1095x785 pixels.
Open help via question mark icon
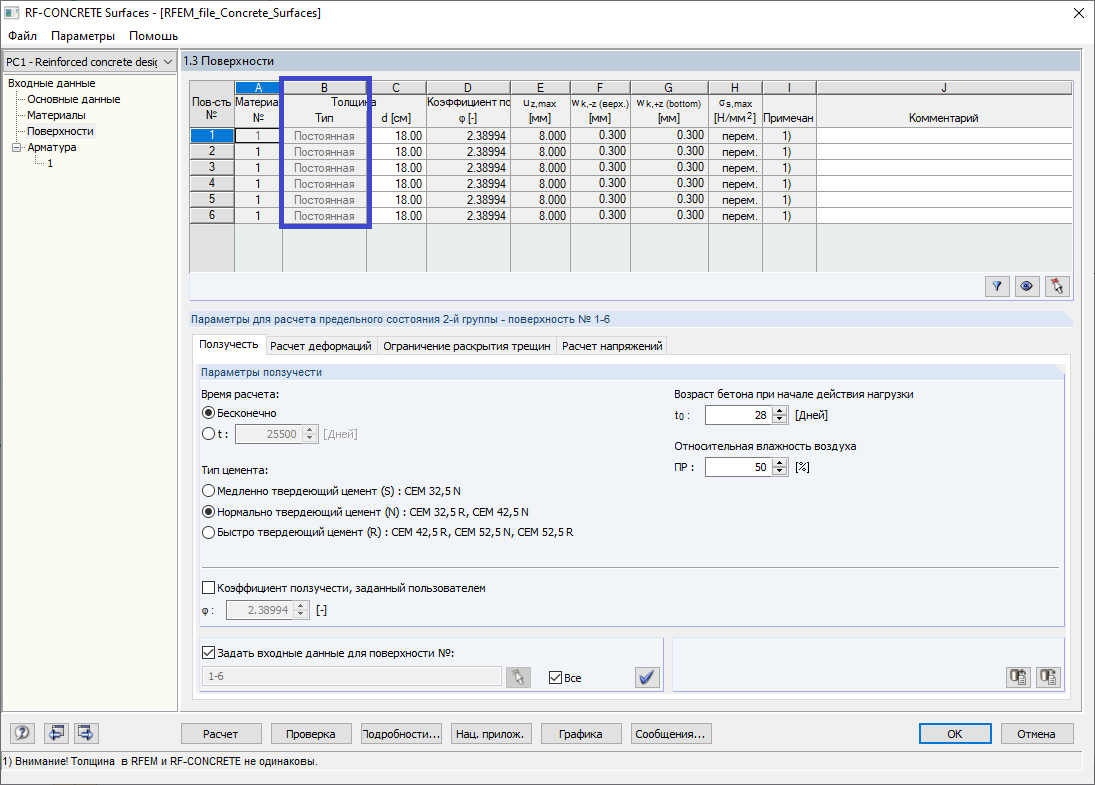(22, 733)
